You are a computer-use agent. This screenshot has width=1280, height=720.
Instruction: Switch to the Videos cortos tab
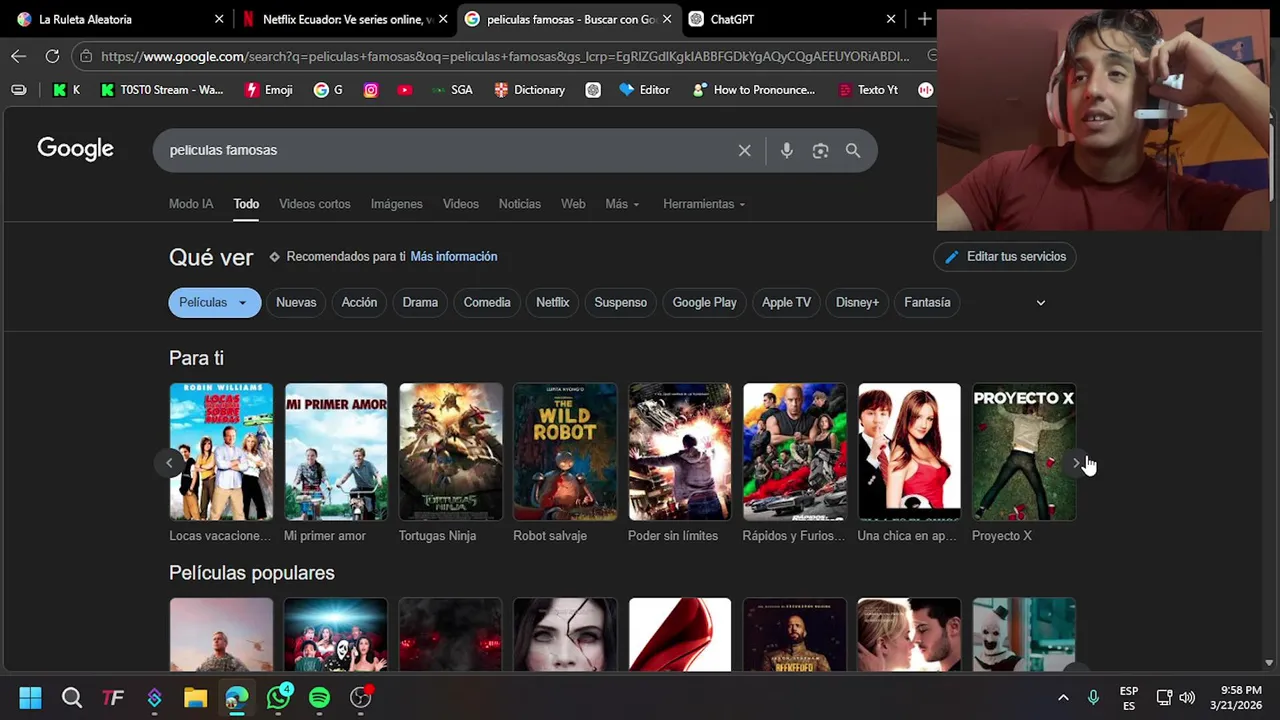point(315,204)
